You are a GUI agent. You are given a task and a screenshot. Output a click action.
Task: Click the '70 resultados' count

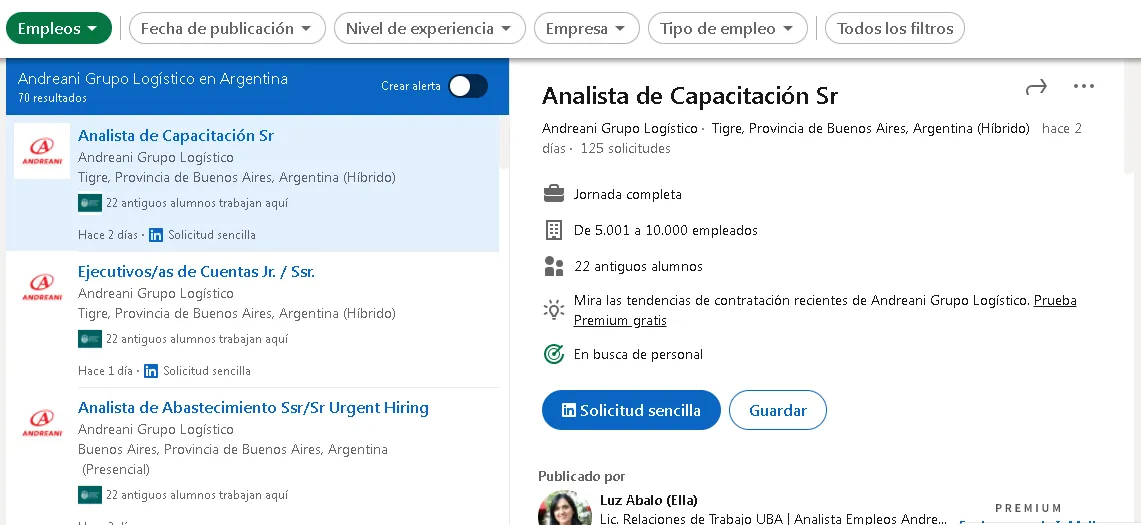tap(52, 98)
